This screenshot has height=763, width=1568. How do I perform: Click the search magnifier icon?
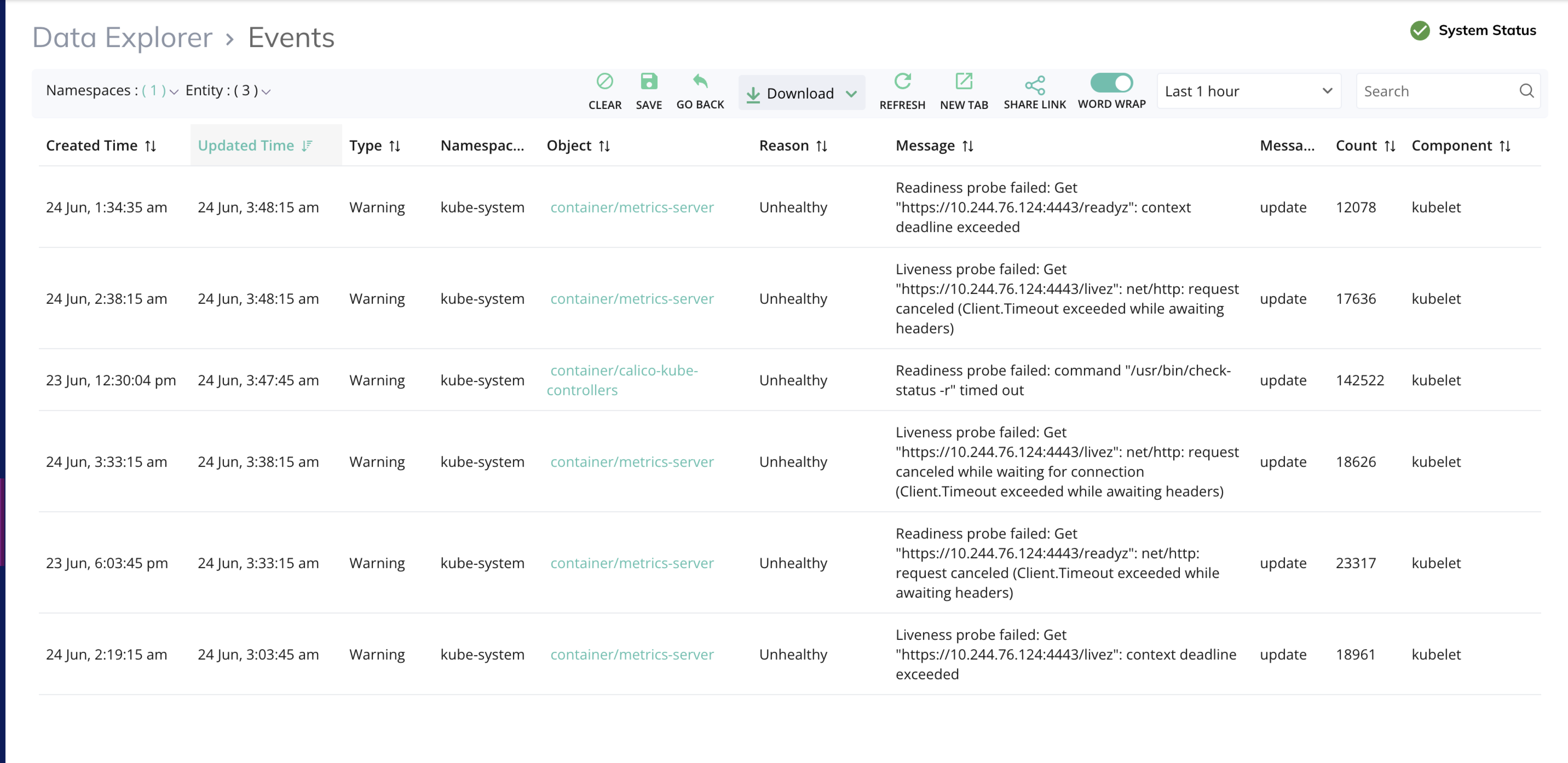(1526, 91)
